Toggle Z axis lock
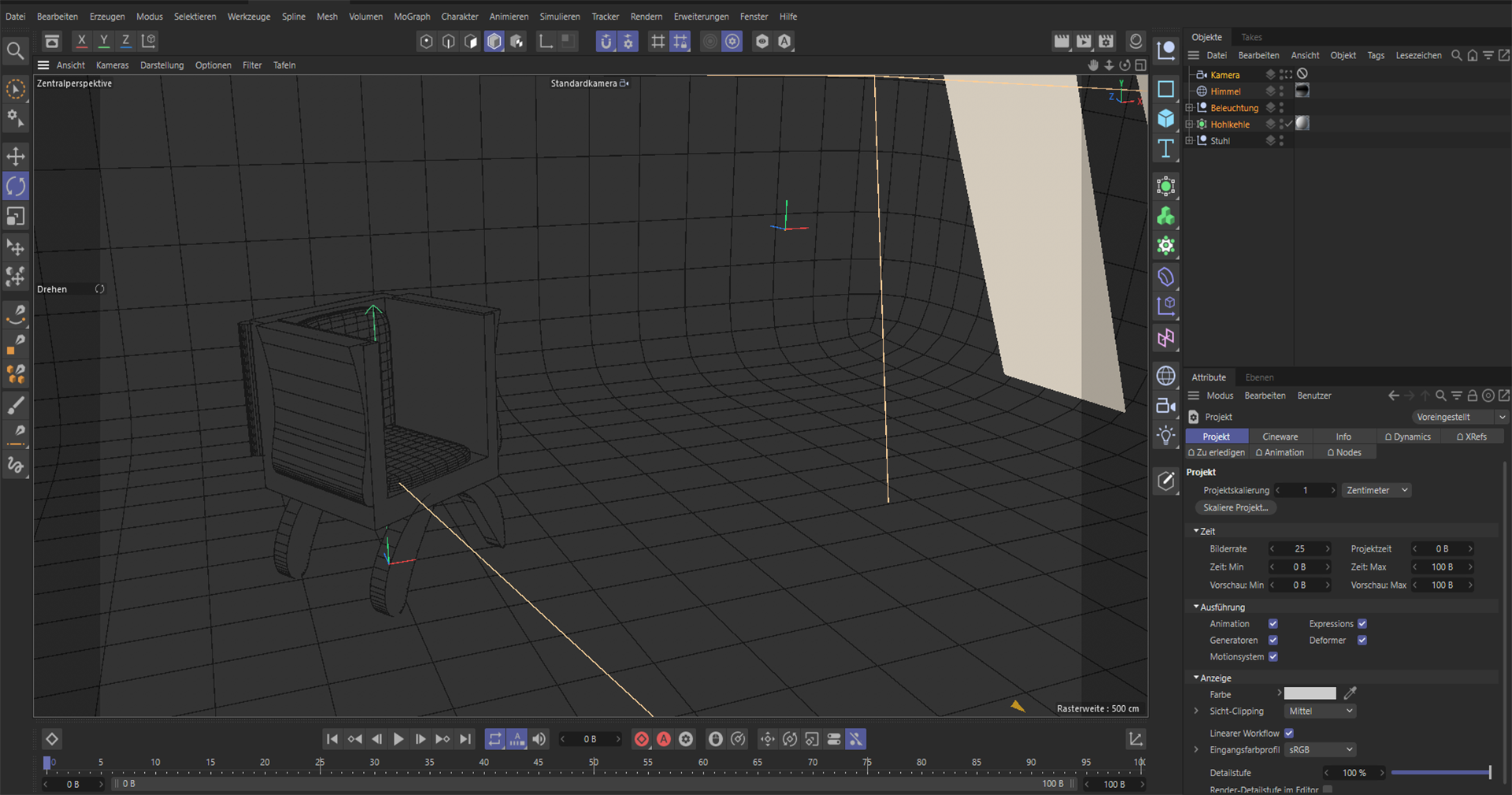 125,41
